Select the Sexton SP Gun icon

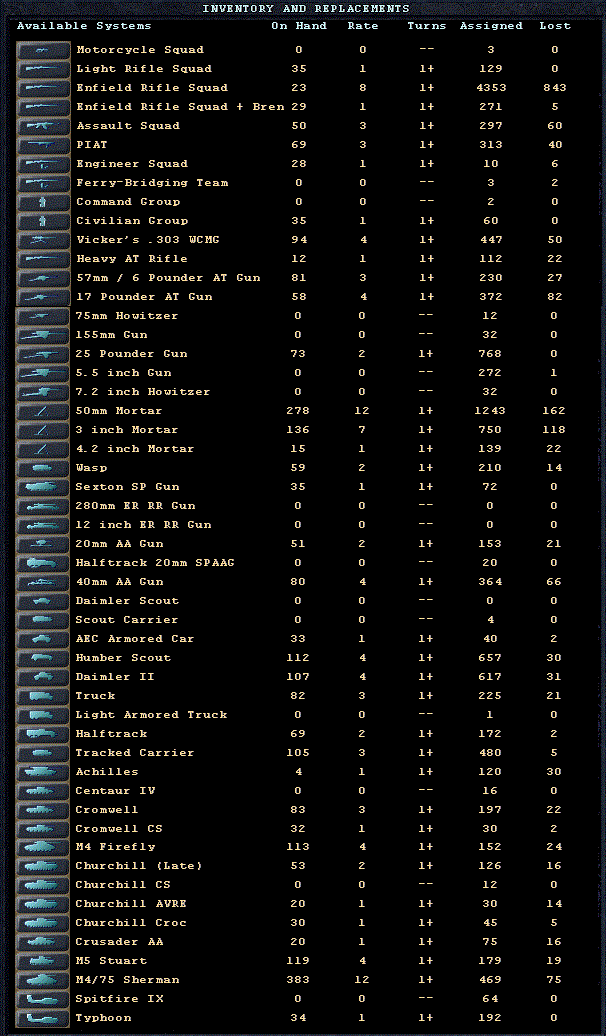coord(43,488)
